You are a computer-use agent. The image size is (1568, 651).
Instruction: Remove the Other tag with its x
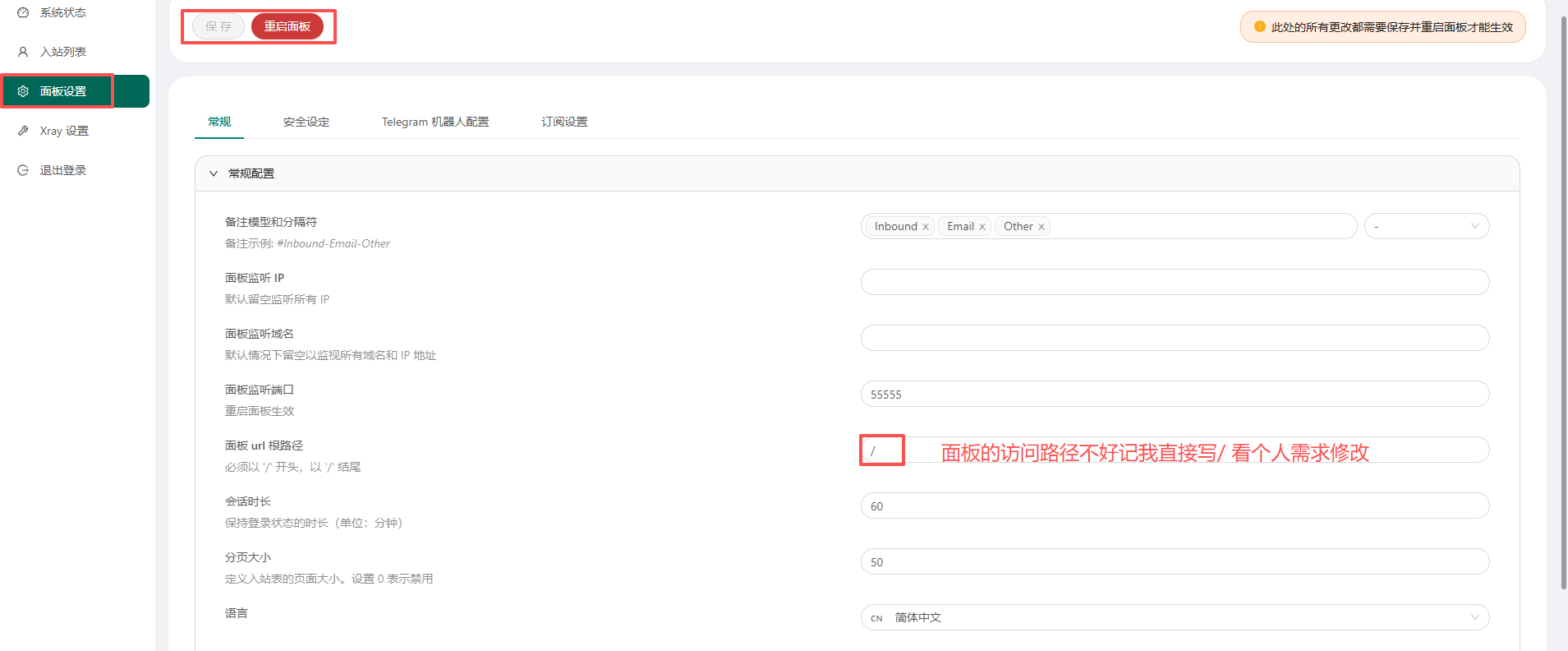(1042, 227)
